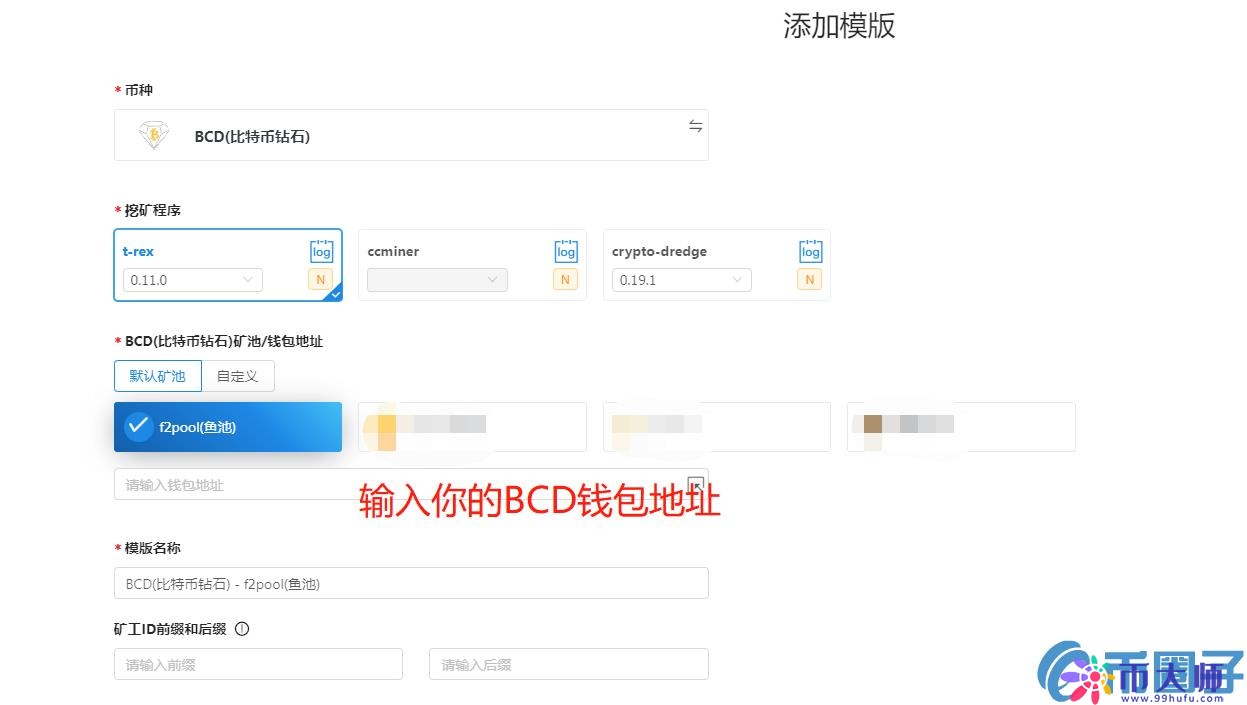Select the crypto-dredge miner card
The width and height of the screenshot is (1247, 705).
point(717,265)
